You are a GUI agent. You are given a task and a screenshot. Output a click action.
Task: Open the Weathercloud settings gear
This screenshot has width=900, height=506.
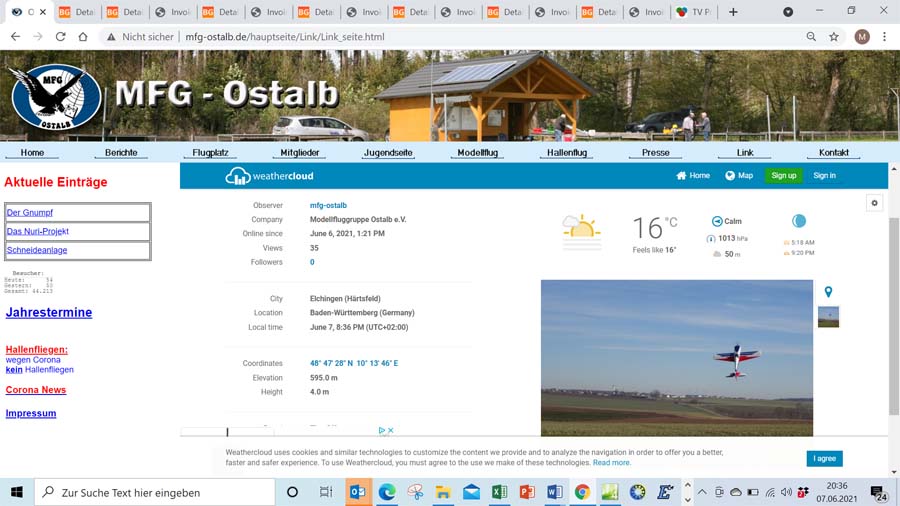pos(874,203)
